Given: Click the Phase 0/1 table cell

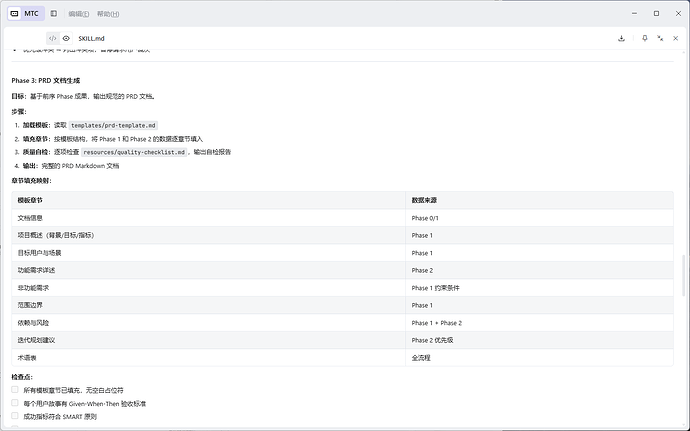Looking at the screenshot, I should [x=540, y=218].
